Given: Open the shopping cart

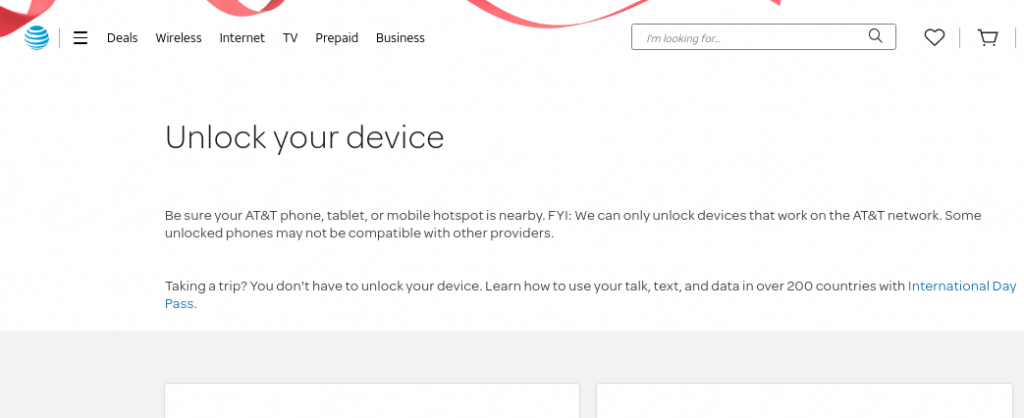Looking at the screenshot, I should [988, 38].
